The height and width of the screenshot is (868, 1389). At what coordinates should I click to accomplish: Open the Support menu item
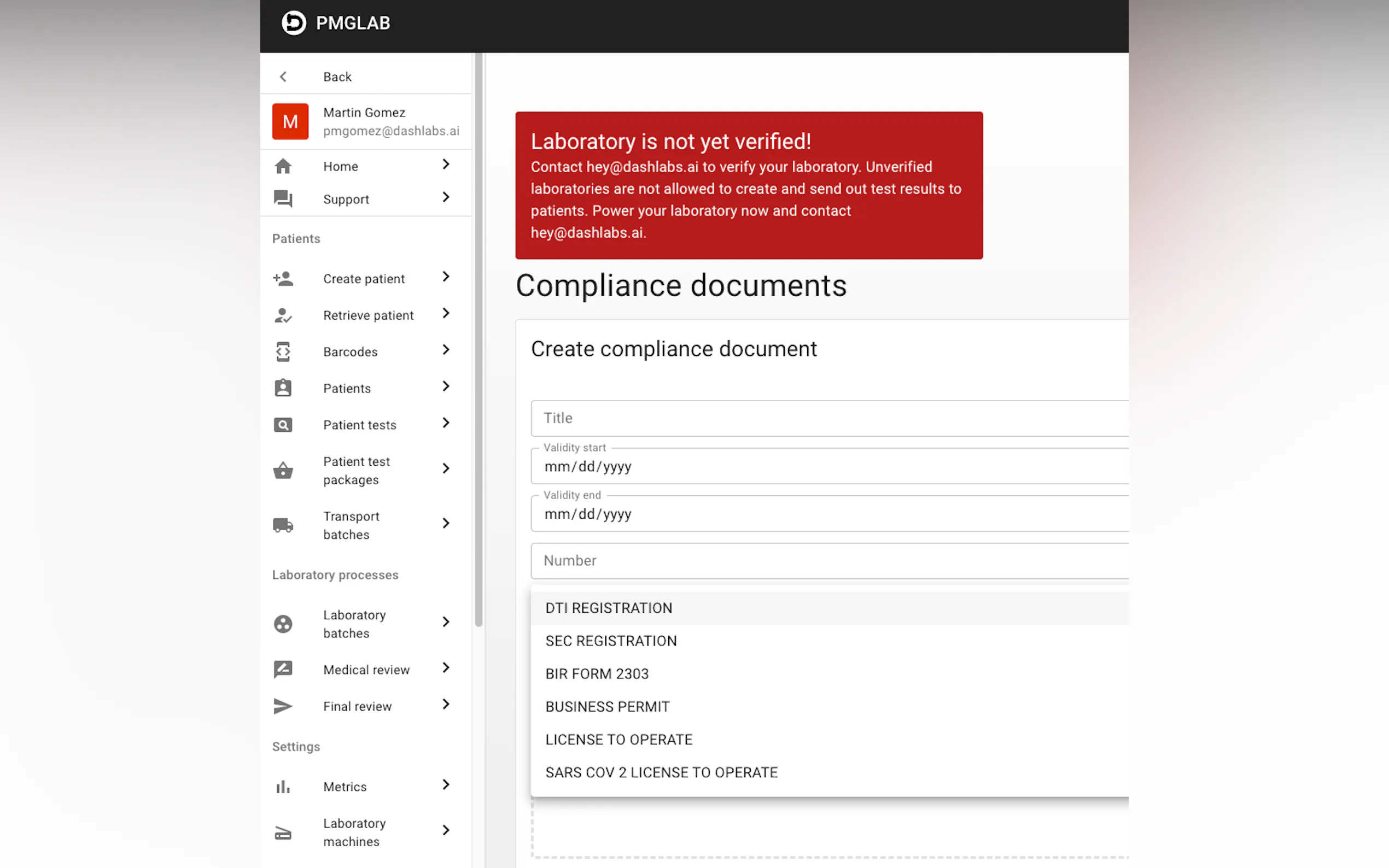click(346, 199)
